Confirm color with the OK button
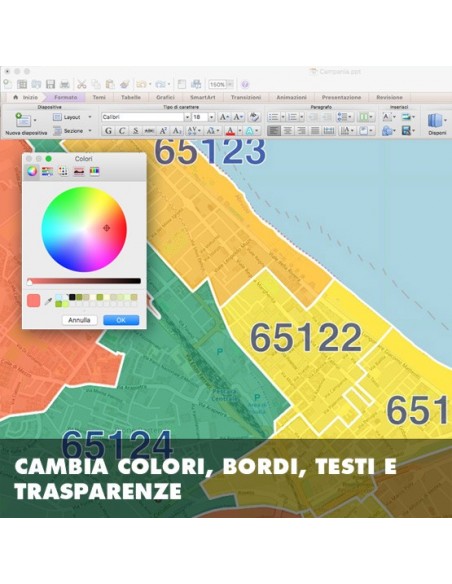Screen dimensions: 452x584 coord(121,320)
